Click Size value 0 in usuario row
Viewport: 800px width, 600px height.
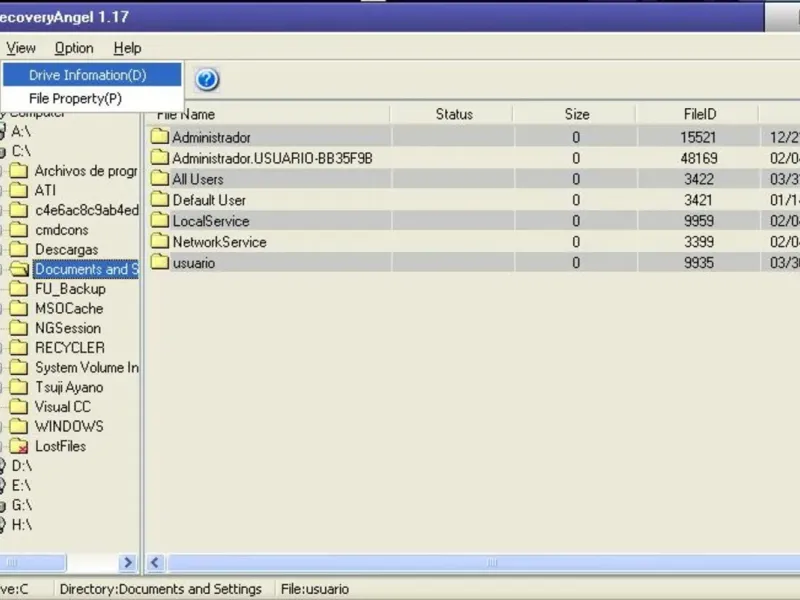576,263
